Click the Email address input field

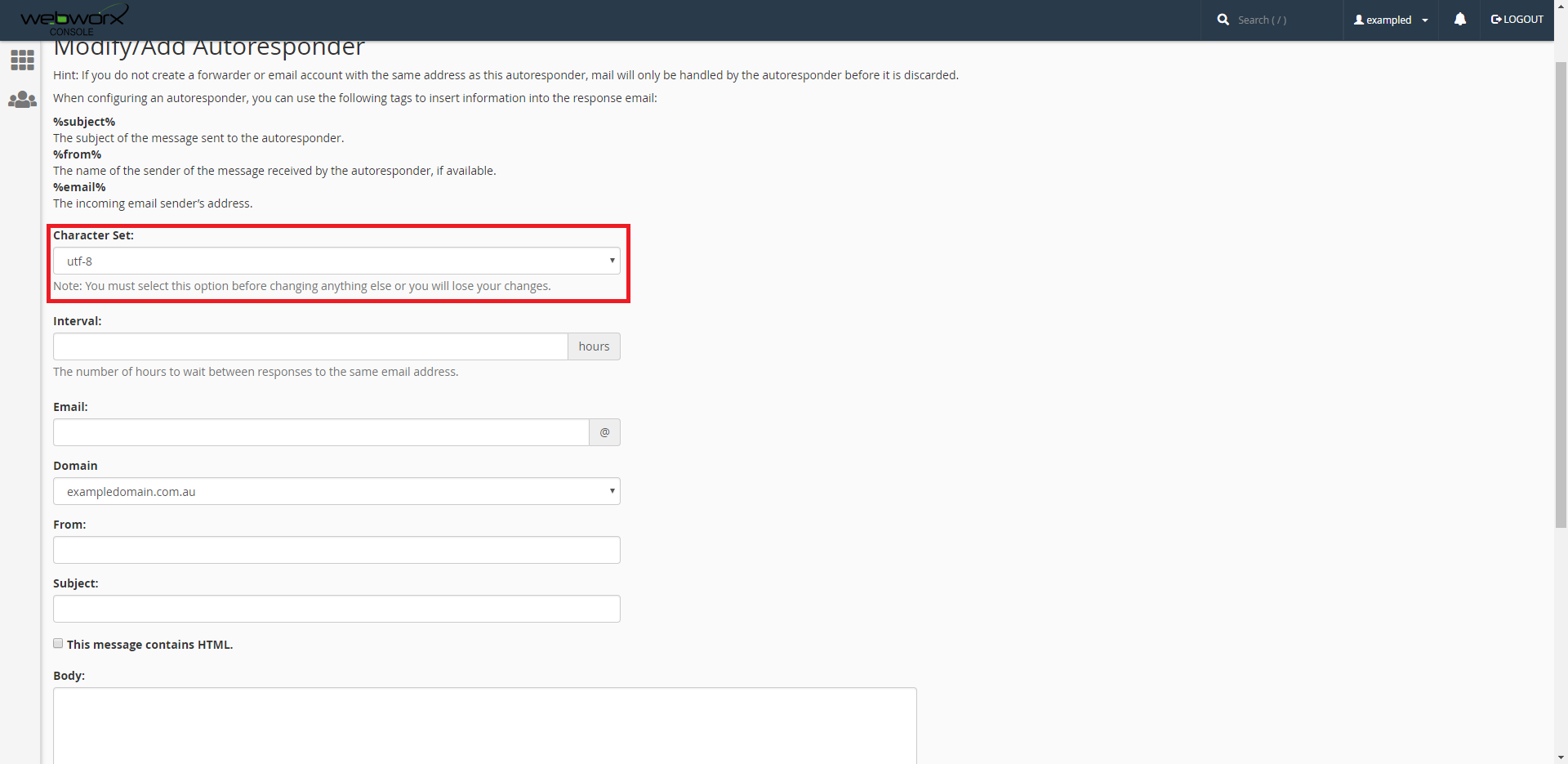321,432
